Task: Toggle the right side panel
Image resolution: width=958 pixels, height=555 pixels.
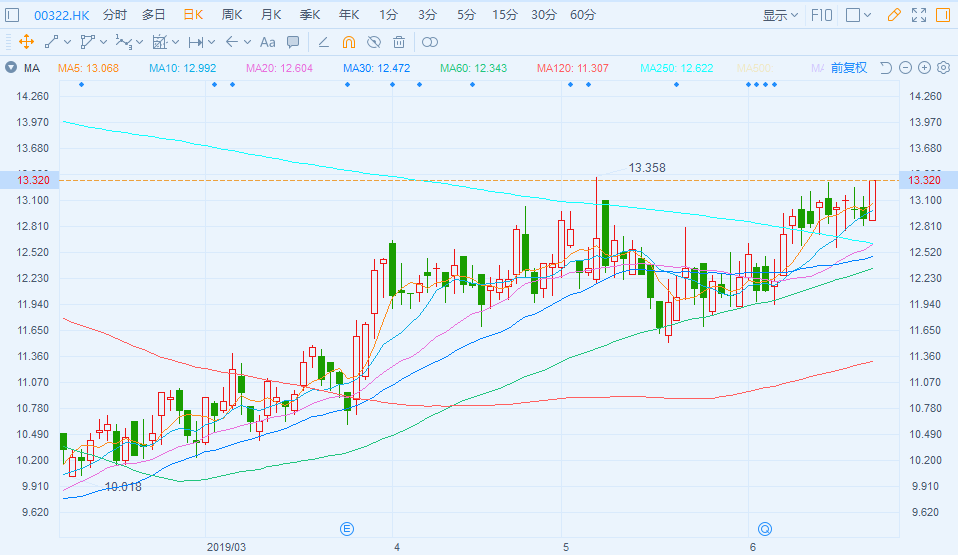Action: point(942,15)
